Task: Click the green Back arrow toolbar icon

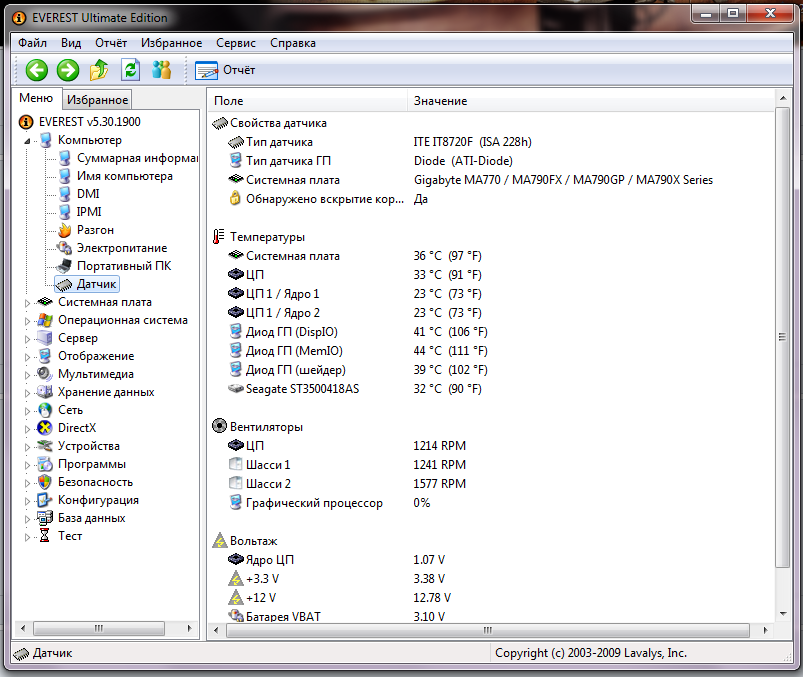Action: pos(36,70)
